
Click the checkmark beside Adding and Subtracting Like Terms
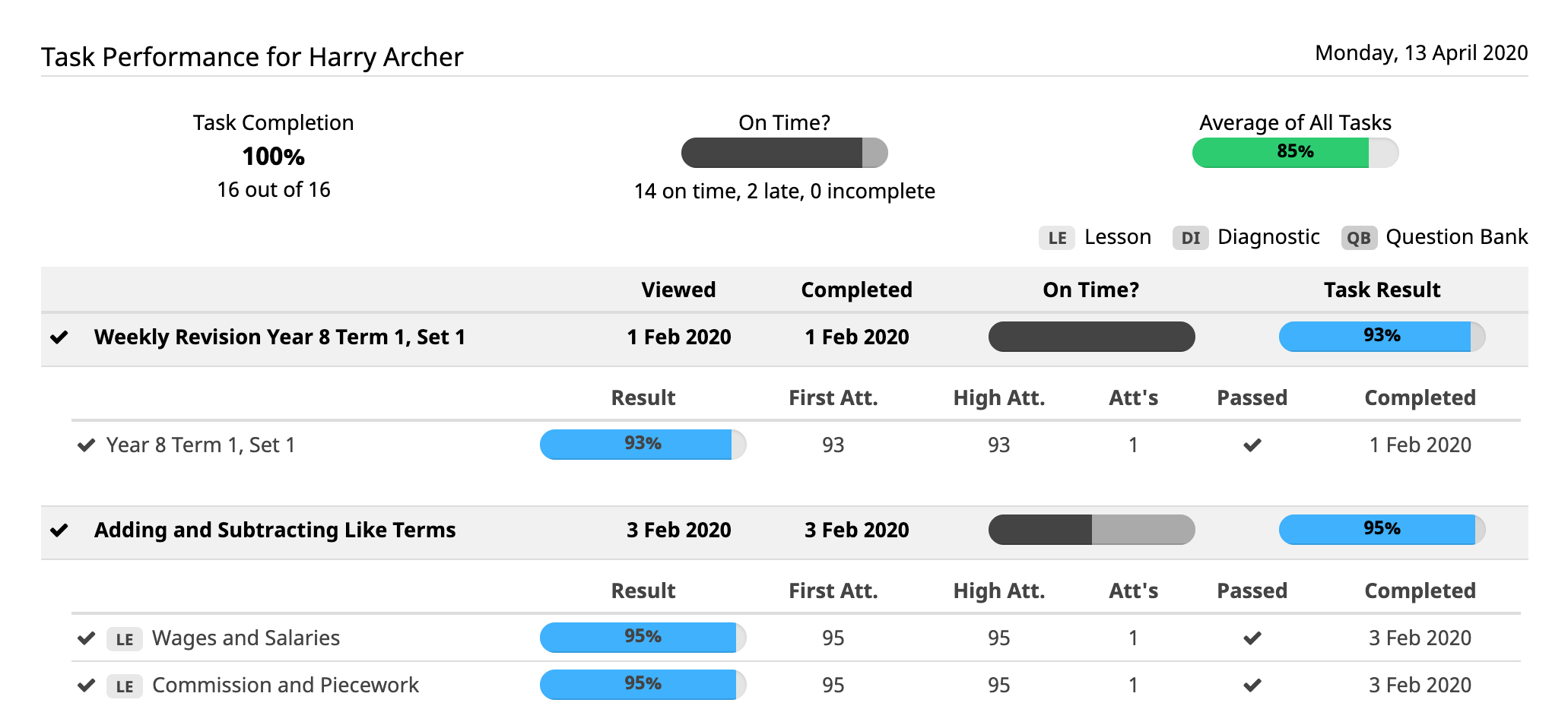point(61,530)
